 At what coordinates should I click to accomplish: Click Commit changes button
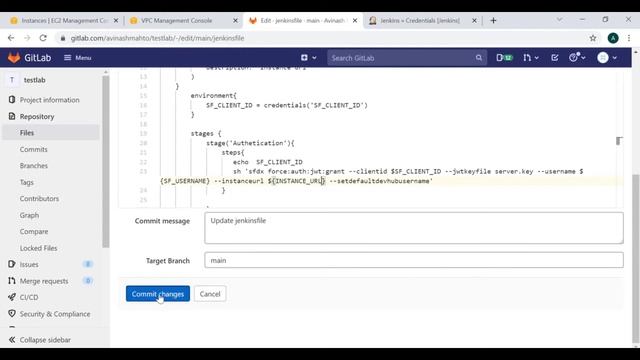[158, 294]
